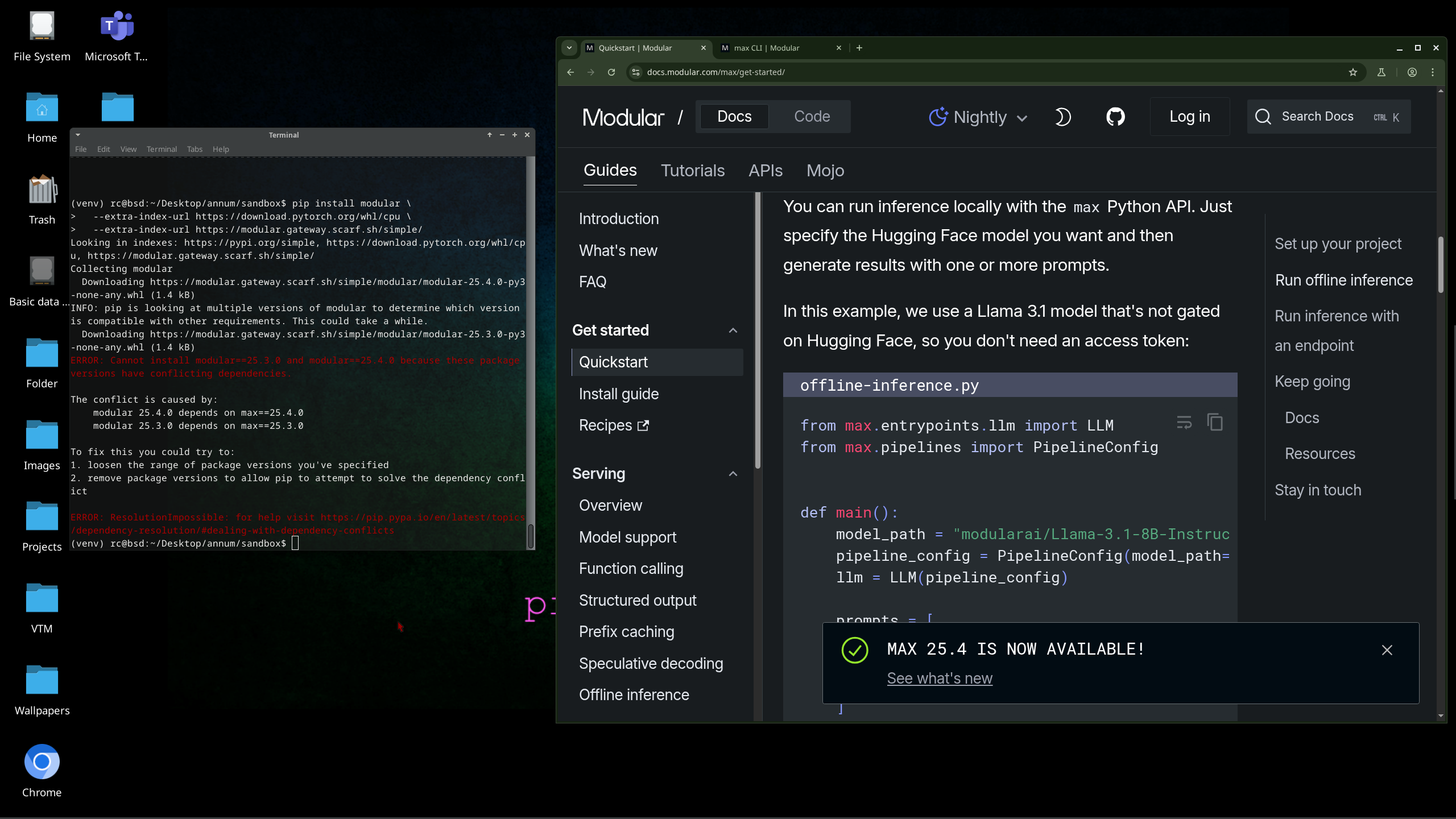Follow the See what's new link
Viewport: 1456px width, 819px height.
pyautogui.click(x=940, y=679)
